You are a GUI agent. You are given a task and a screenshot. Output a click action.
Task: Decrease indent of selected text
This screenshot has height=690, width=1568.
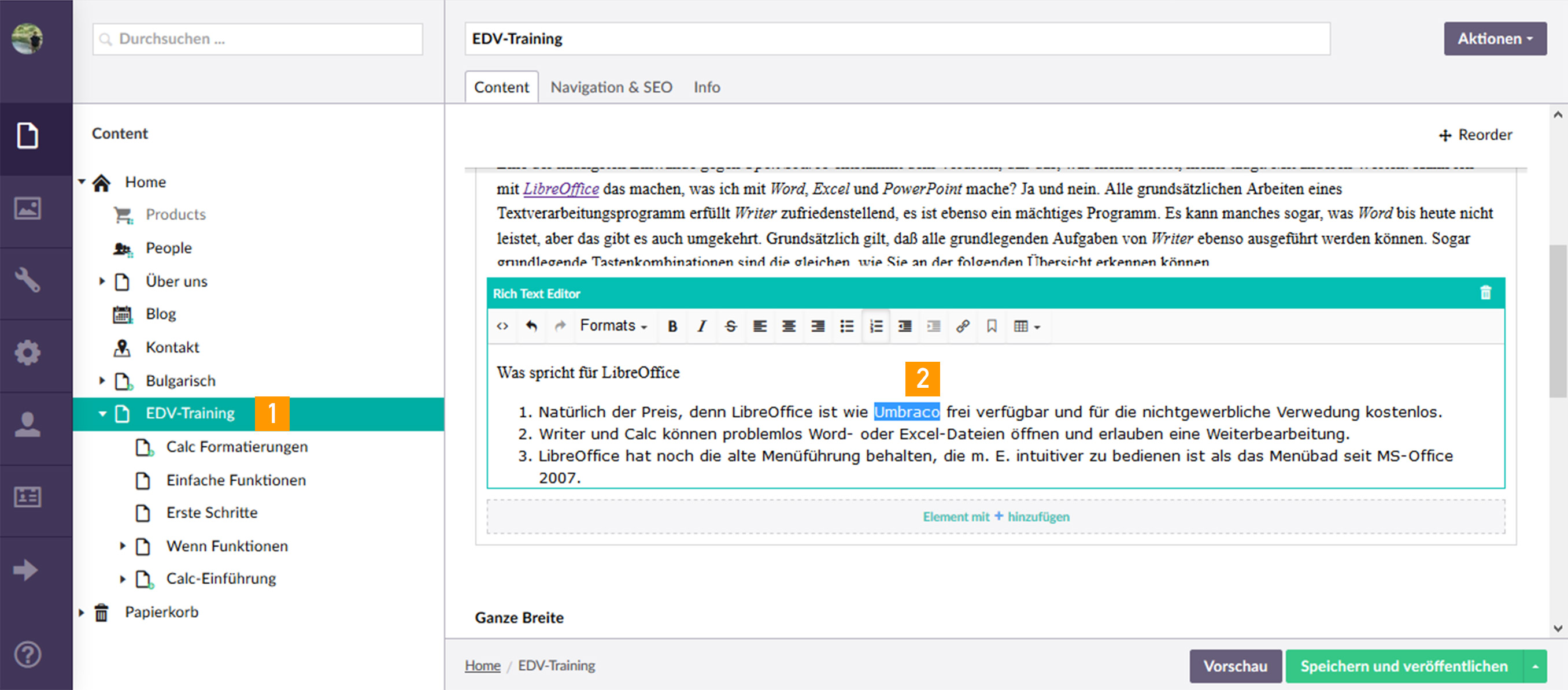tap(905, 326)
